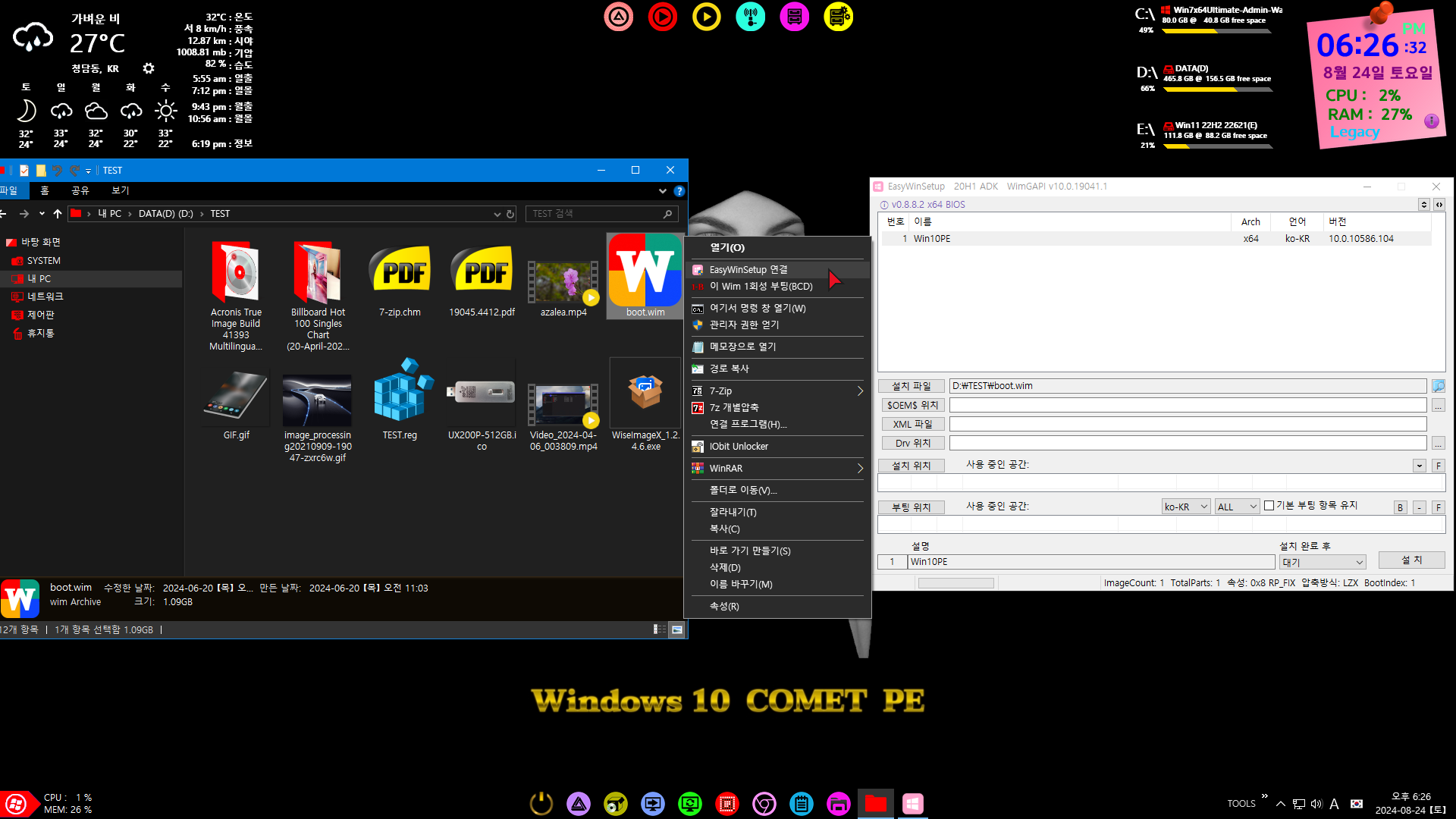The image size is (1456, 819).
Task: Open the 공유 ribbon tab in Explorer
Action: click(x=80, y=190)
